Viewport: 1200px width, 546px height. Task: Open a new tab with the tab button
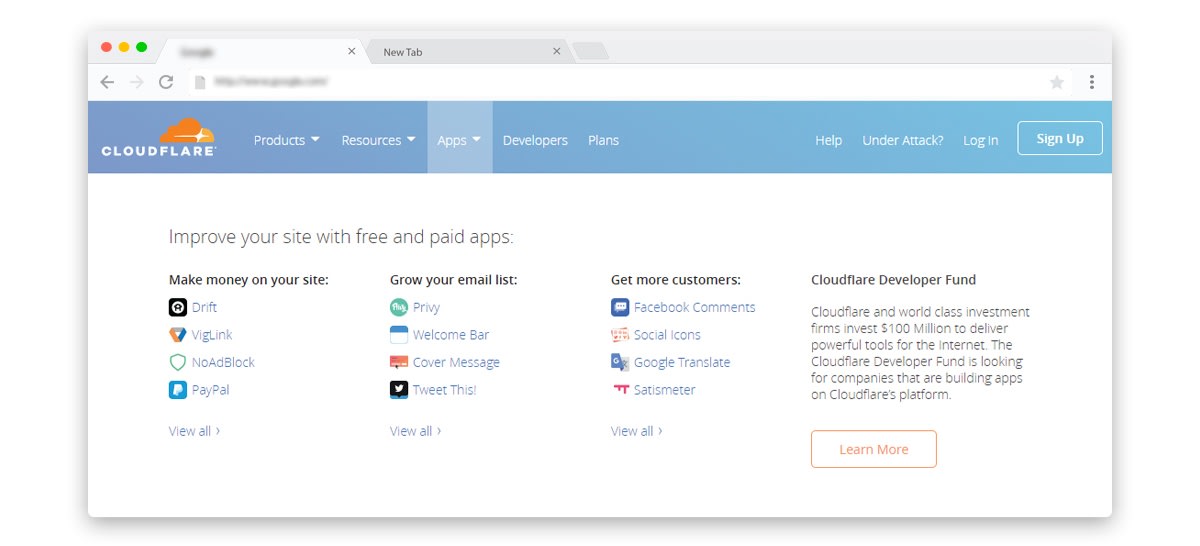pos(590,51)
